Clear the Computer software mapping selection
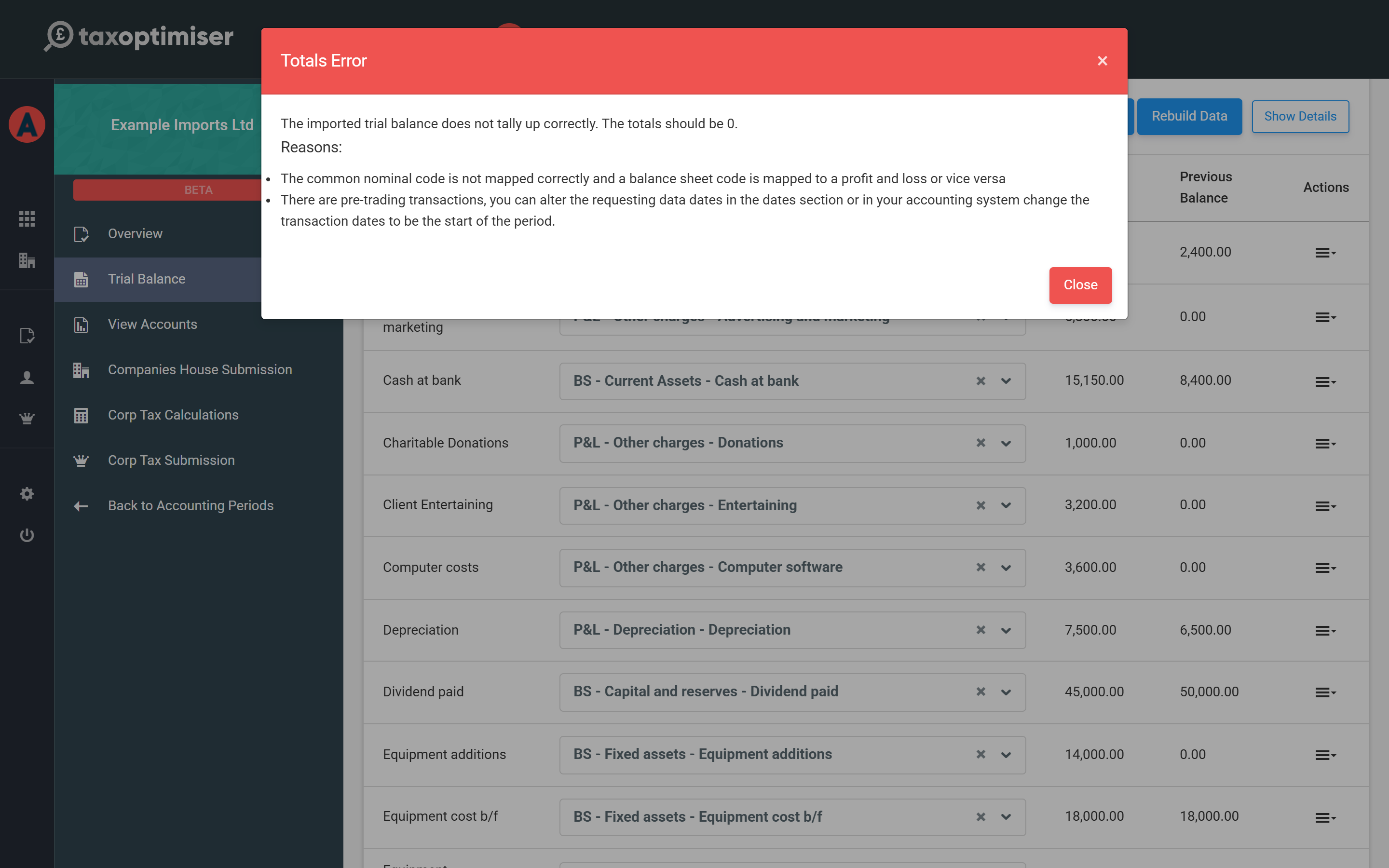This screenshot has width=1389, height=868. 980,568
